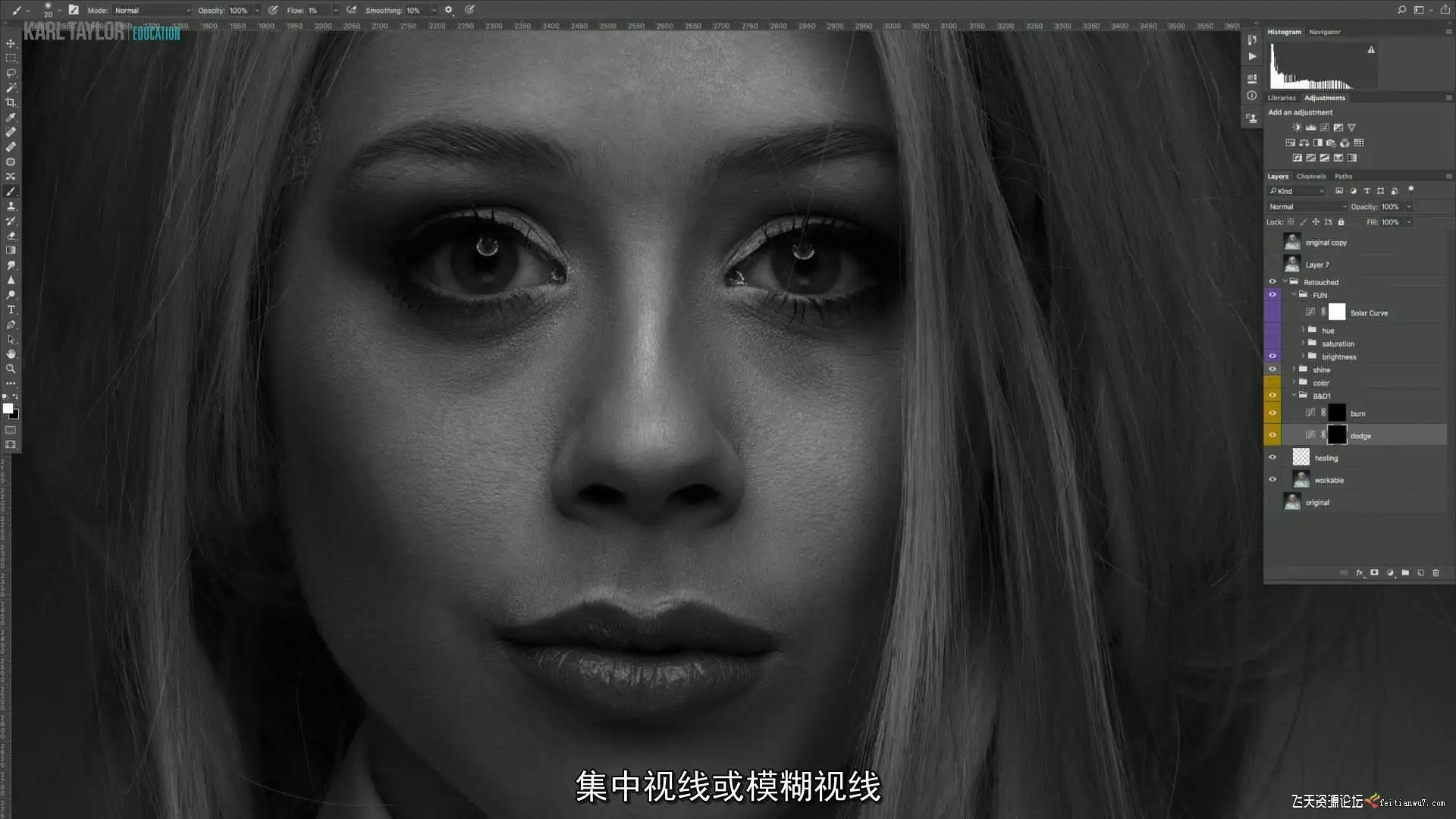Select the Lasso tool
The height and width of the screenshot is (819, 1456).
tap(11, 73)
